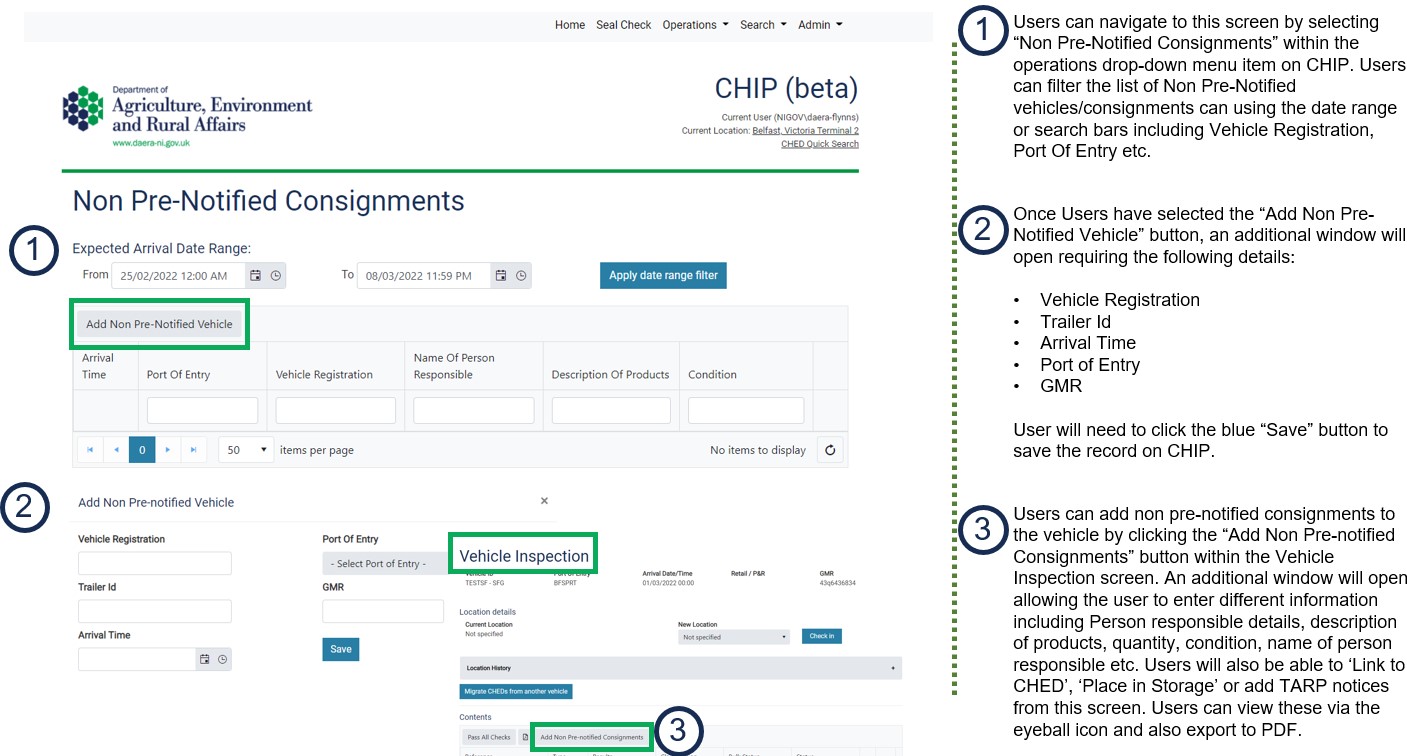Open the Operations menu
Viewport: 1407px width, 756px height.
pyautogui.click(x=695, y=25)
